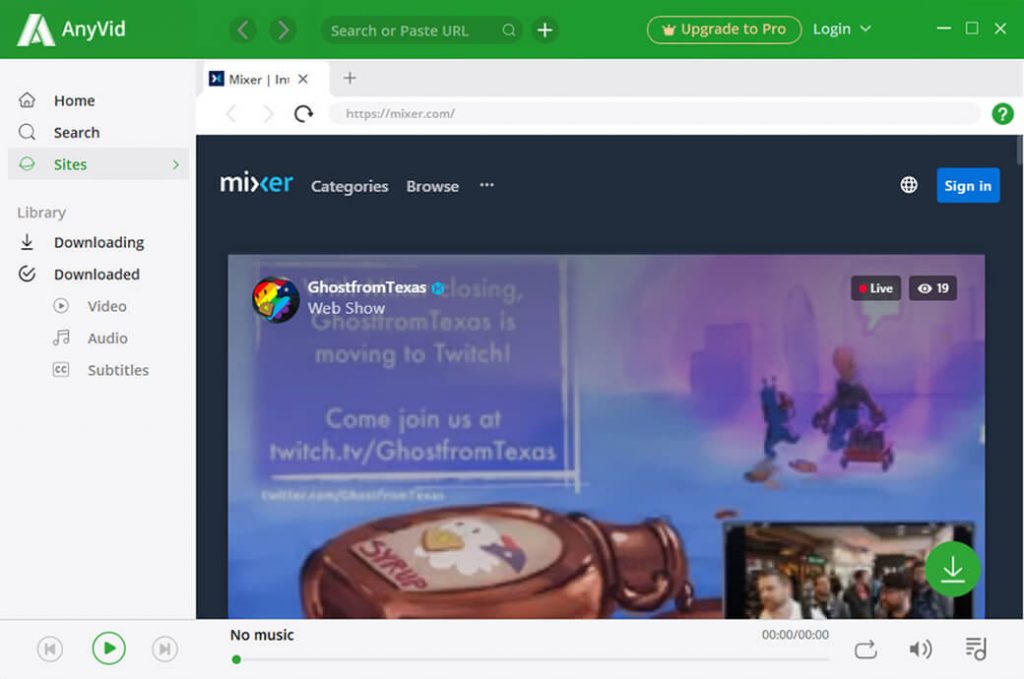Click the music progress slider

point(530,659)
